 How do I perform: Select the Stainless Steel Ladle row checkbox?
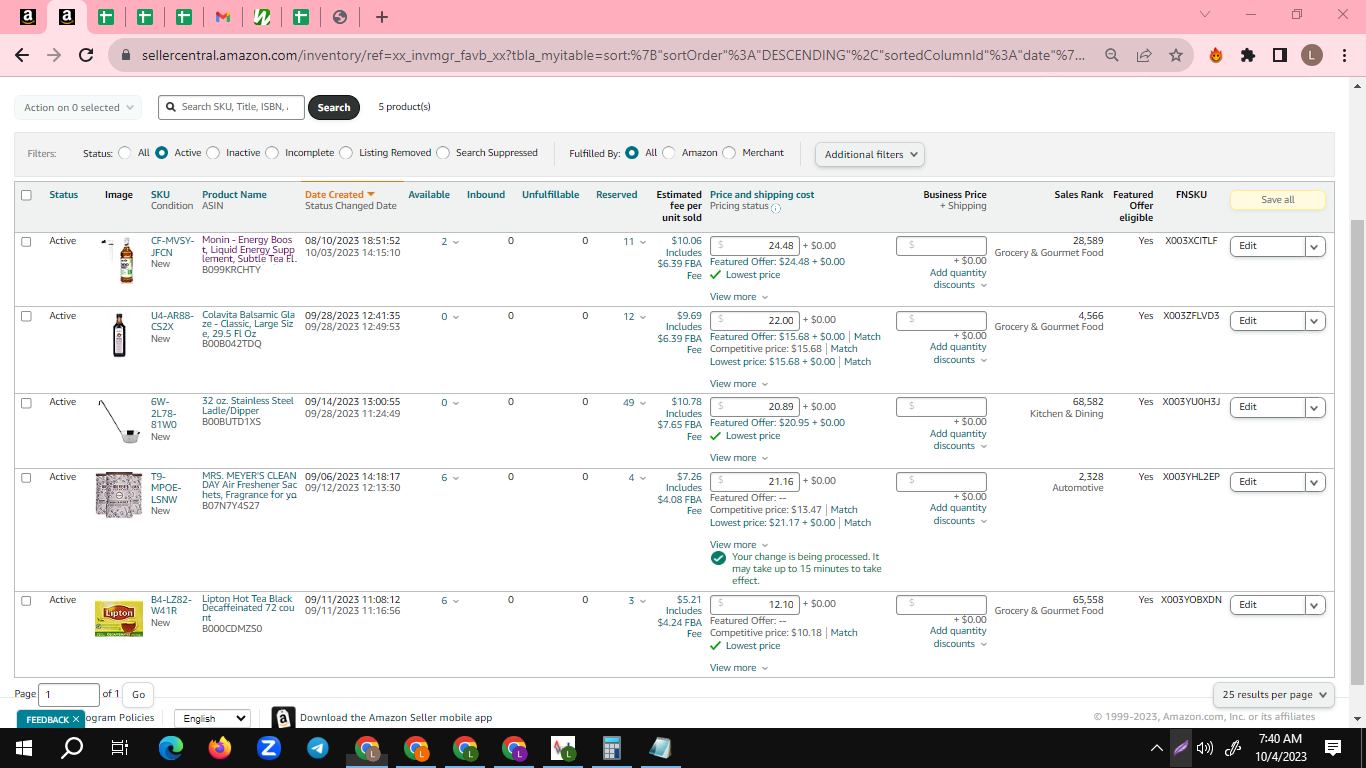26,402
